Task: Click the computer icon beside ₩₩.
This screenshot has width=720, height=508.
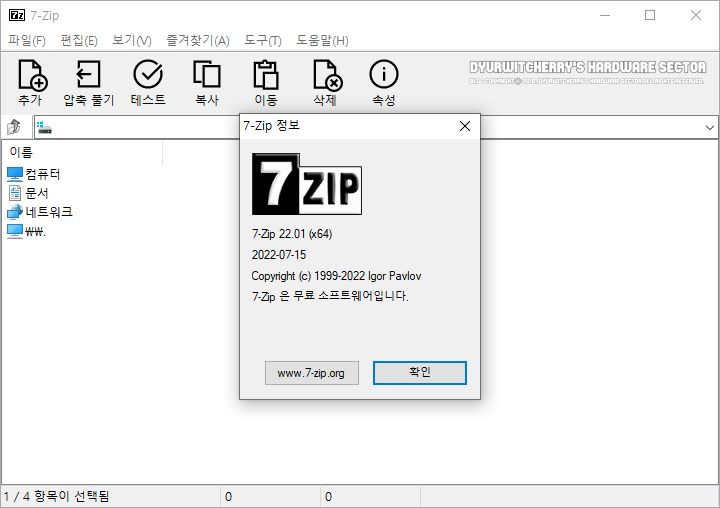Action: coord(15,231)
